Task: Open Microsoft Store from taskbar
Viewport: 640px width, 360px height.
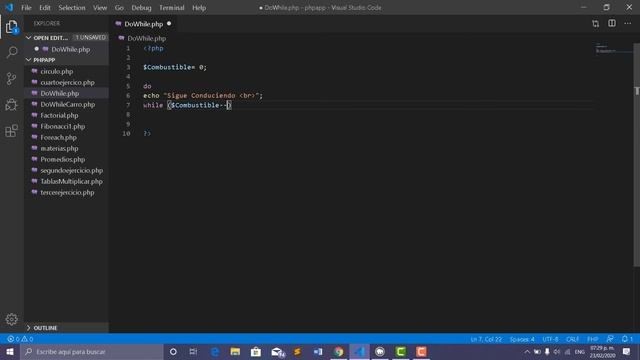Action: tap(256, 351)
